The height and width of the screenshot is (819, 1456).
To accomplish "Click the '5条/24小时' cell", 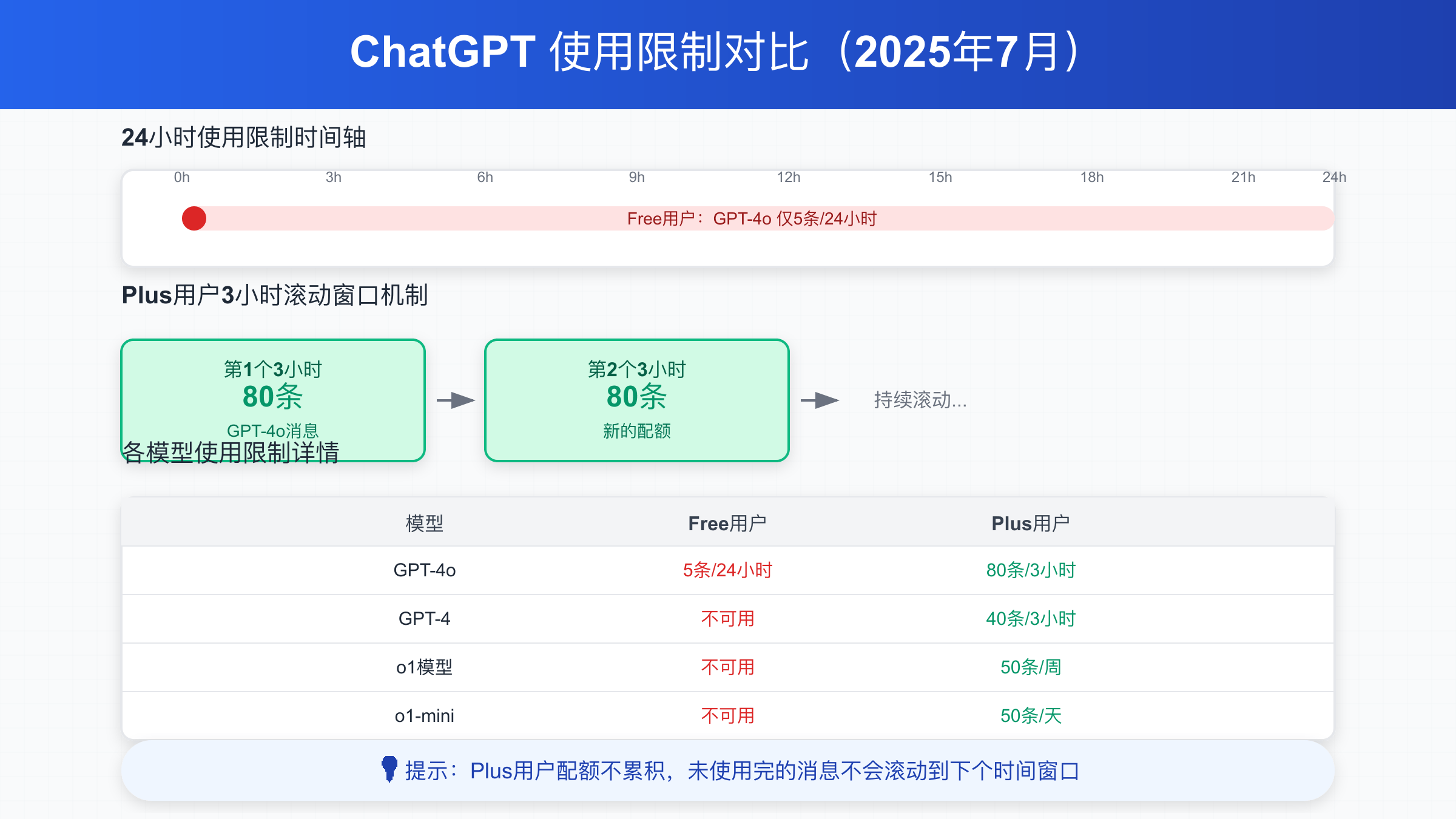I will coord(727,570).
